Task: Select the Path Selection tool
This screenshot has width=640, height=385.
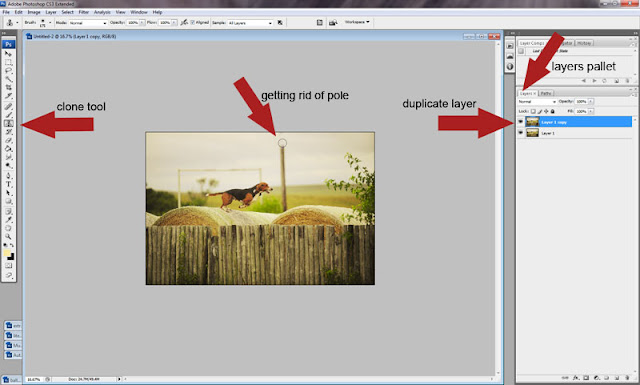Action: pyautogui.click(x=8, y=193)
